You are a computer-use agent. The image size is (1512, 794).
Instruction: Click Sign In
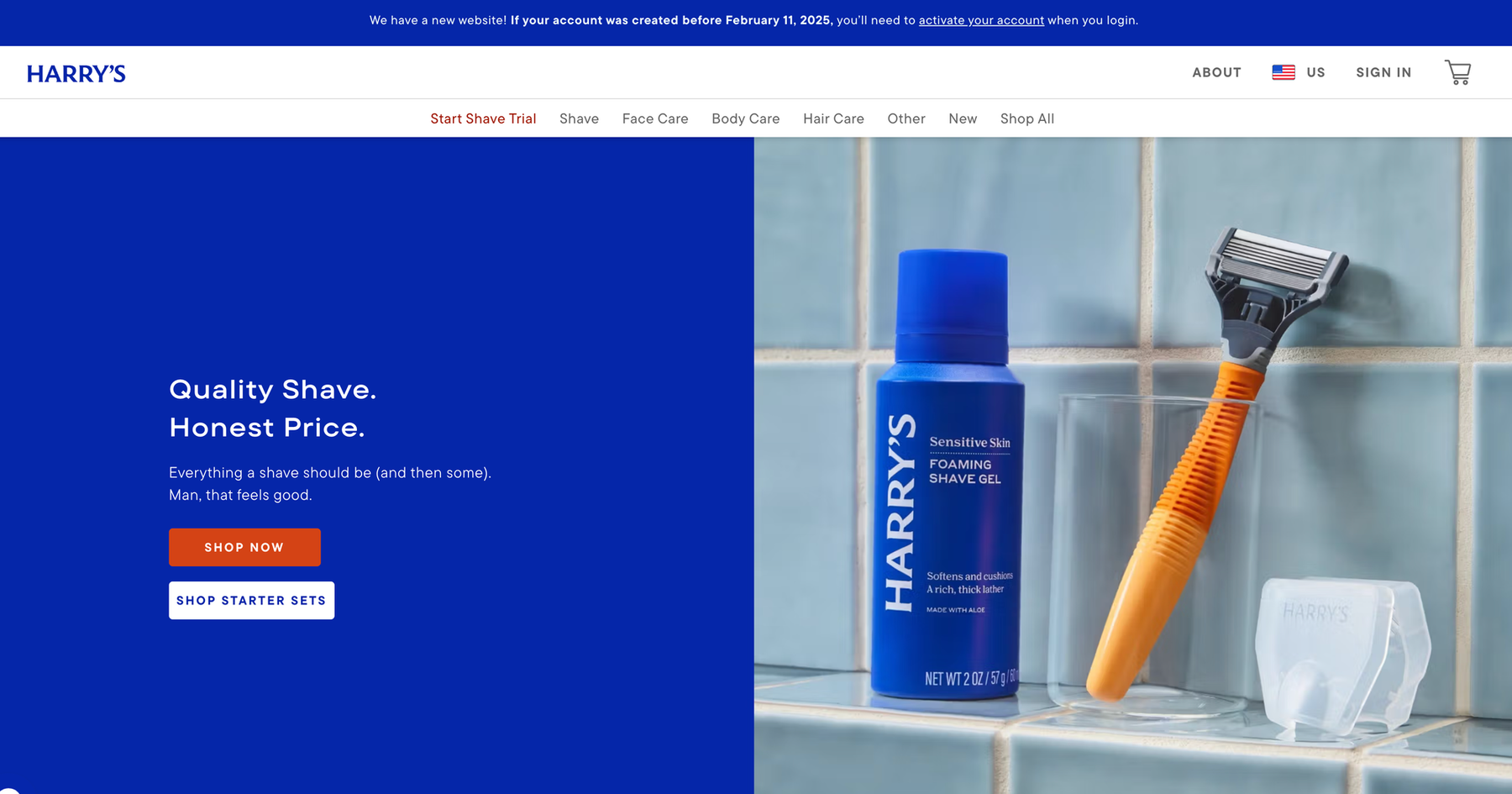pyautogui.click(x=1383, y=72)
